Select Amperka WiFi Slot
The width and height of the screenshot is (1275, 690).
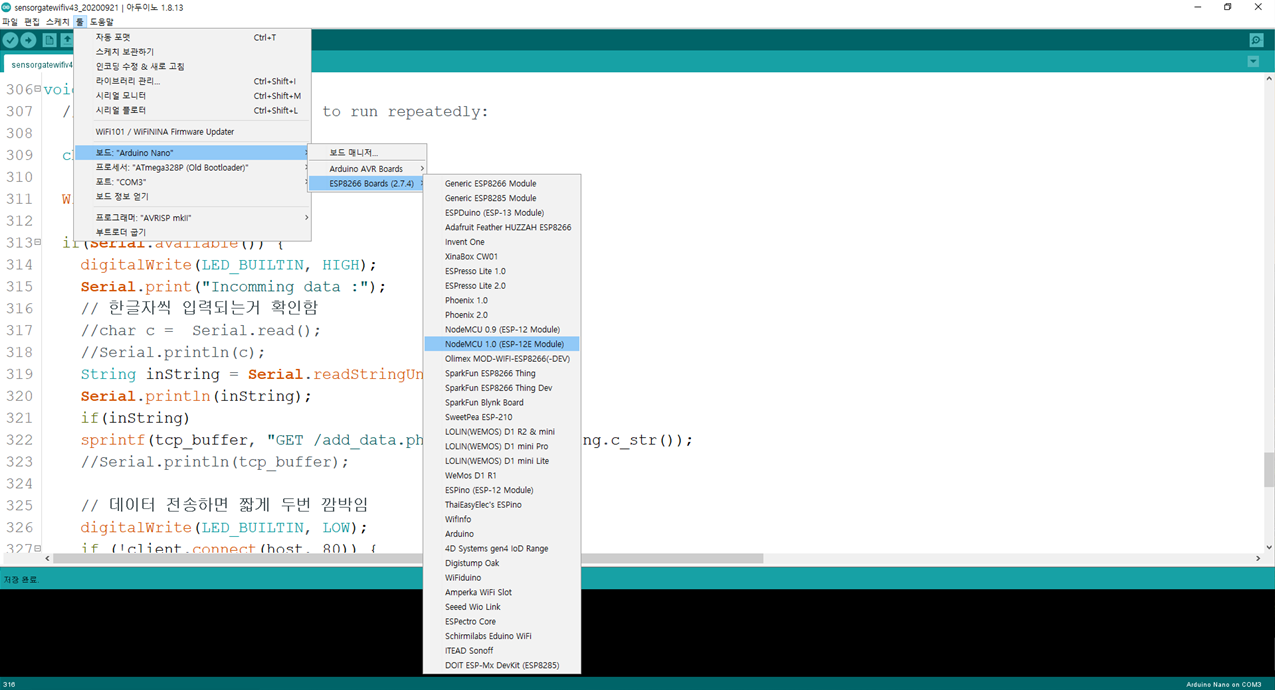click(502, 592)
